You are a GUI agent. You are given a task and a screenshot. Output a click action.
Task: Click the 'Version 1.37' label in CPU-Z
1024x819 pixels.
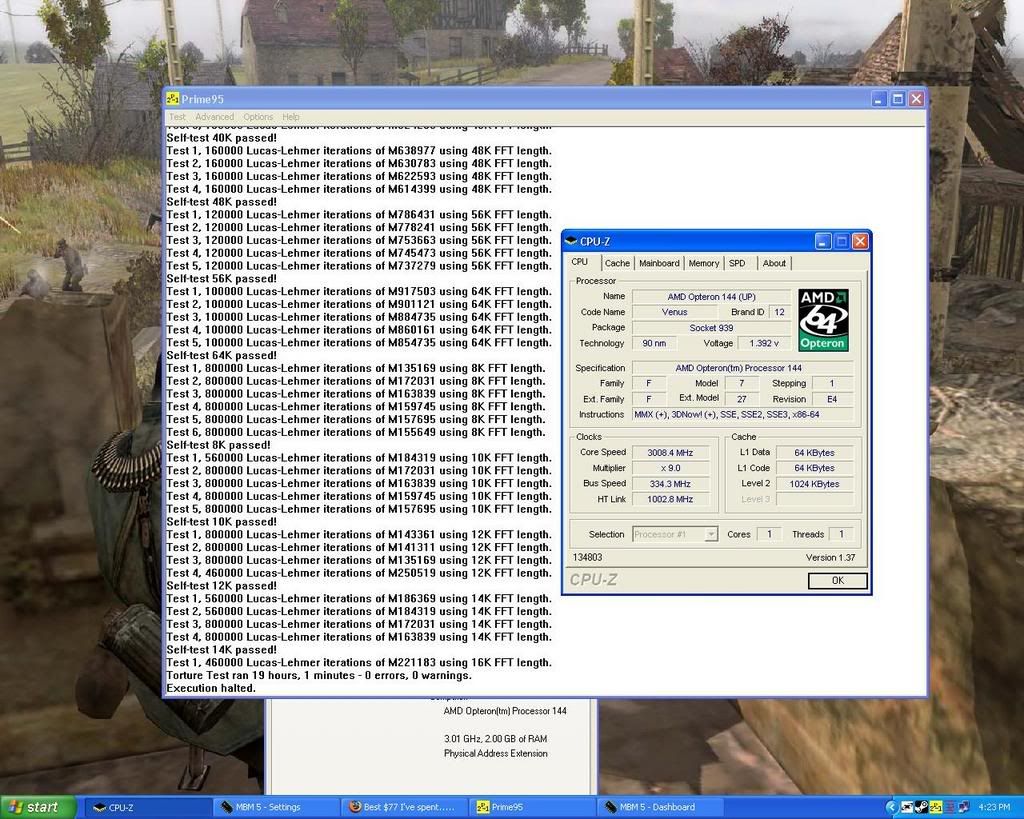tap(830, 558)
